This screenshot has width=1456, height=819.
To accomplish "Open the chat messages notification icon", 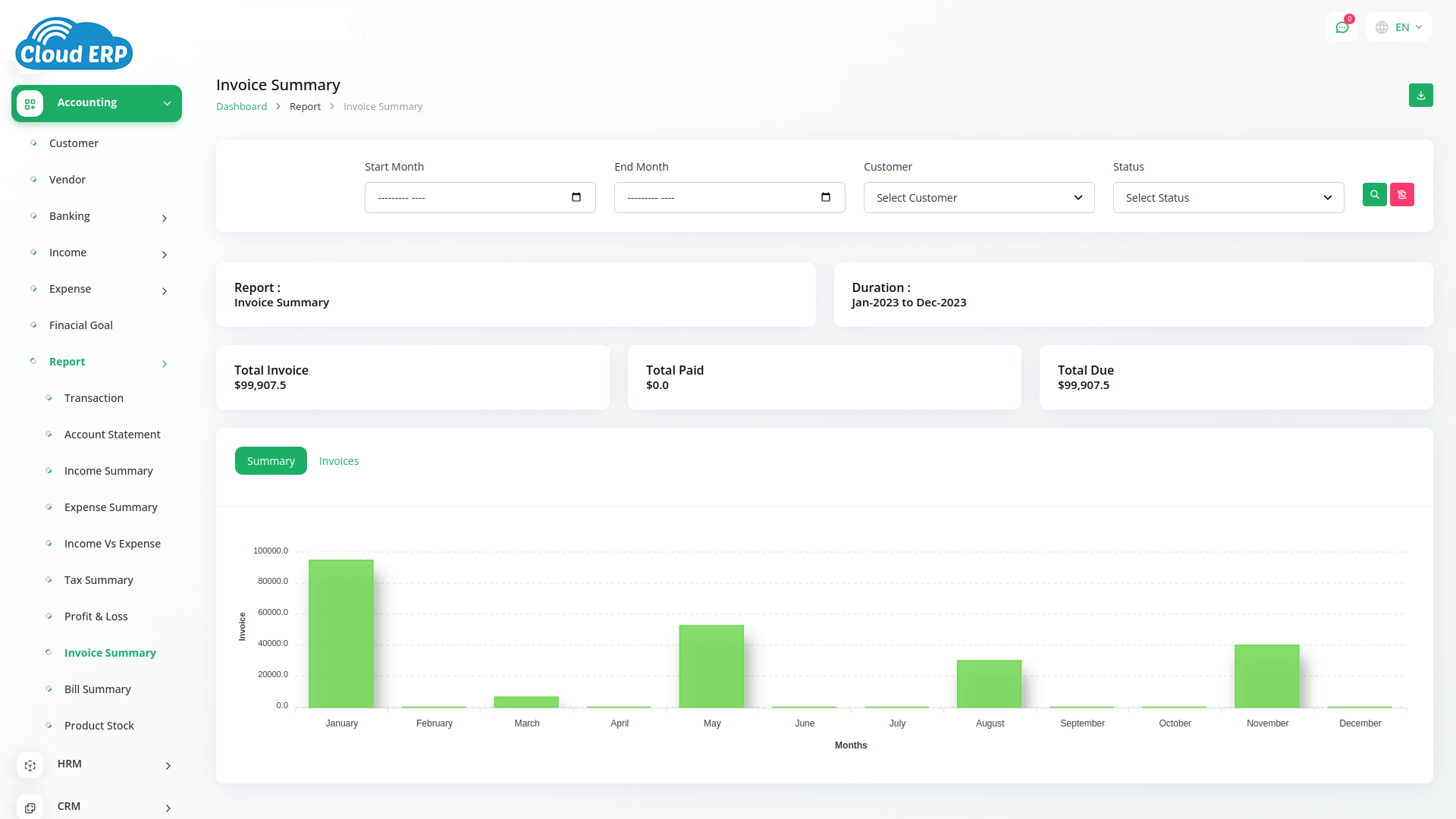I will 1341,27.
